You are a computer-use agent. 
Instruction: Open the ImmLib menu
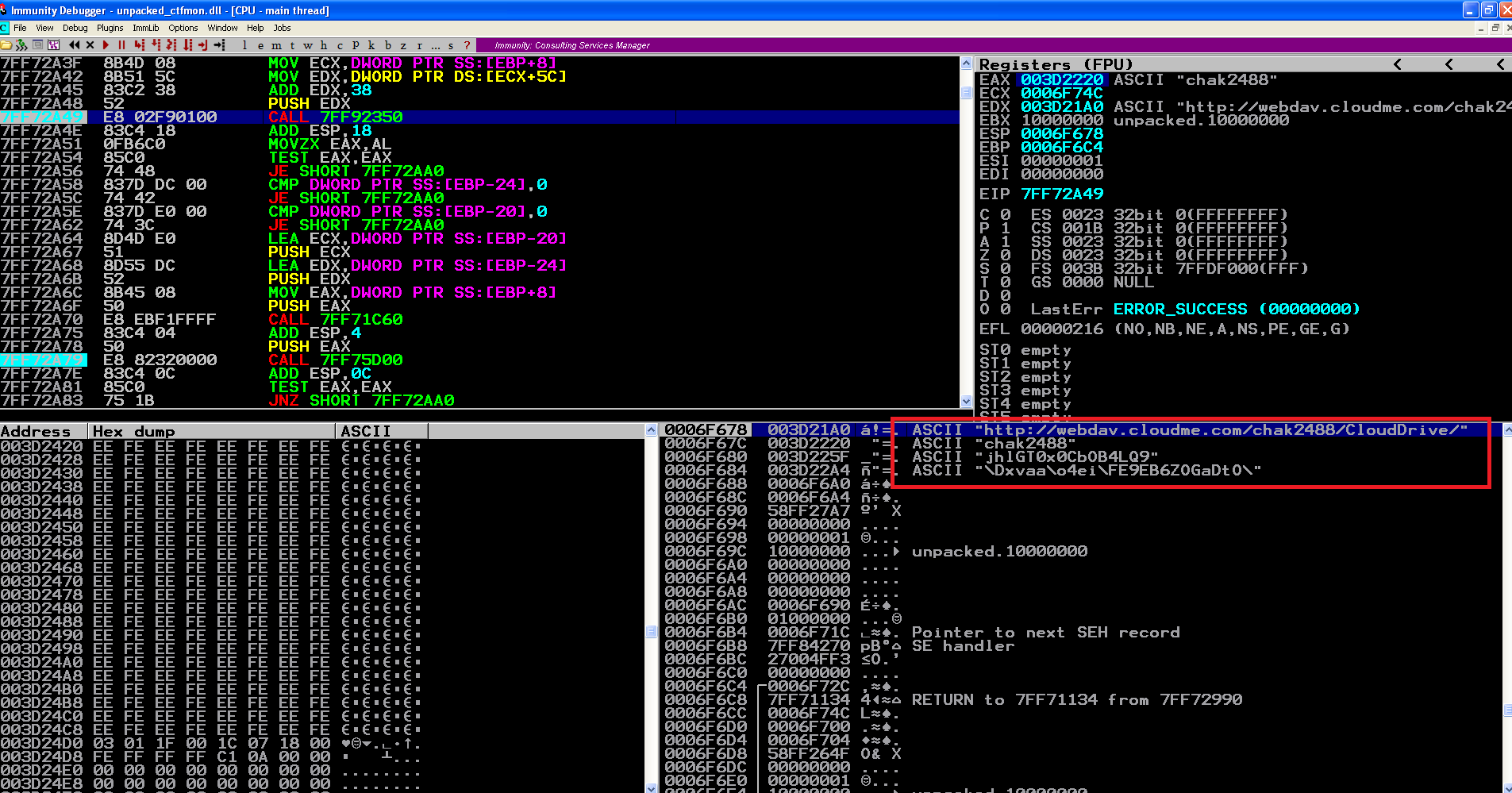(146, 28)
